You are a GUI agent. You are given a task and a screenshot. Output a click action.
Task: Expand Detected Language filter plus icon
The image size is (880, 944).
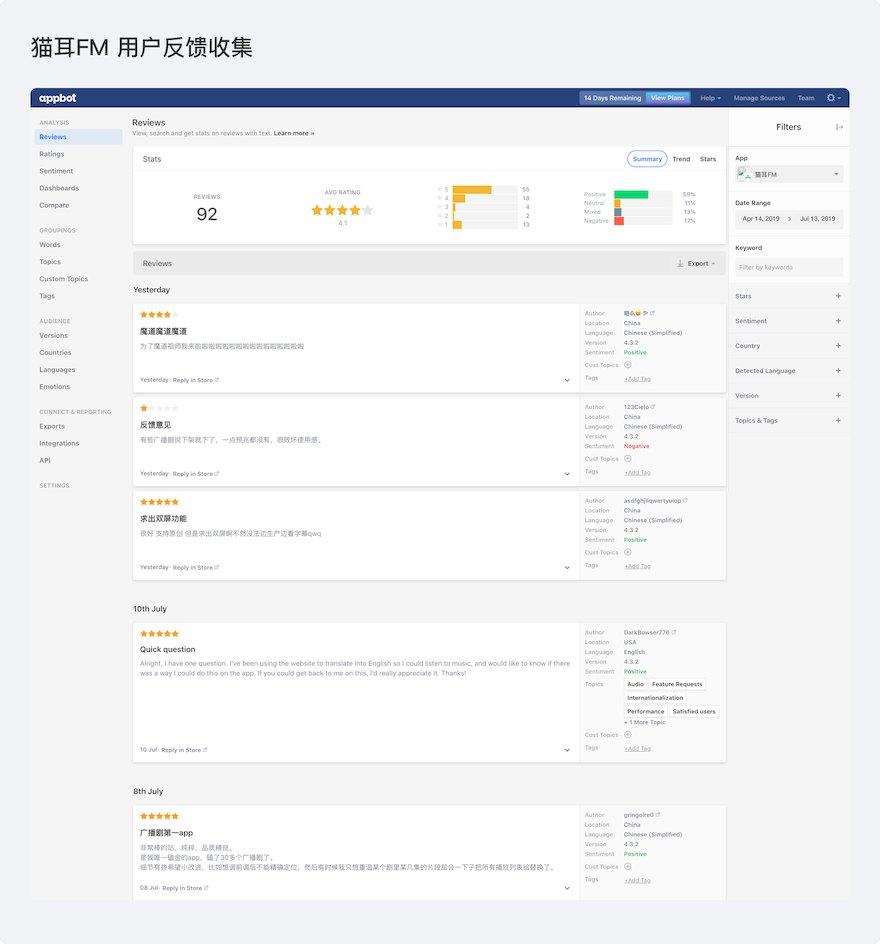click(x=838, y=370)
